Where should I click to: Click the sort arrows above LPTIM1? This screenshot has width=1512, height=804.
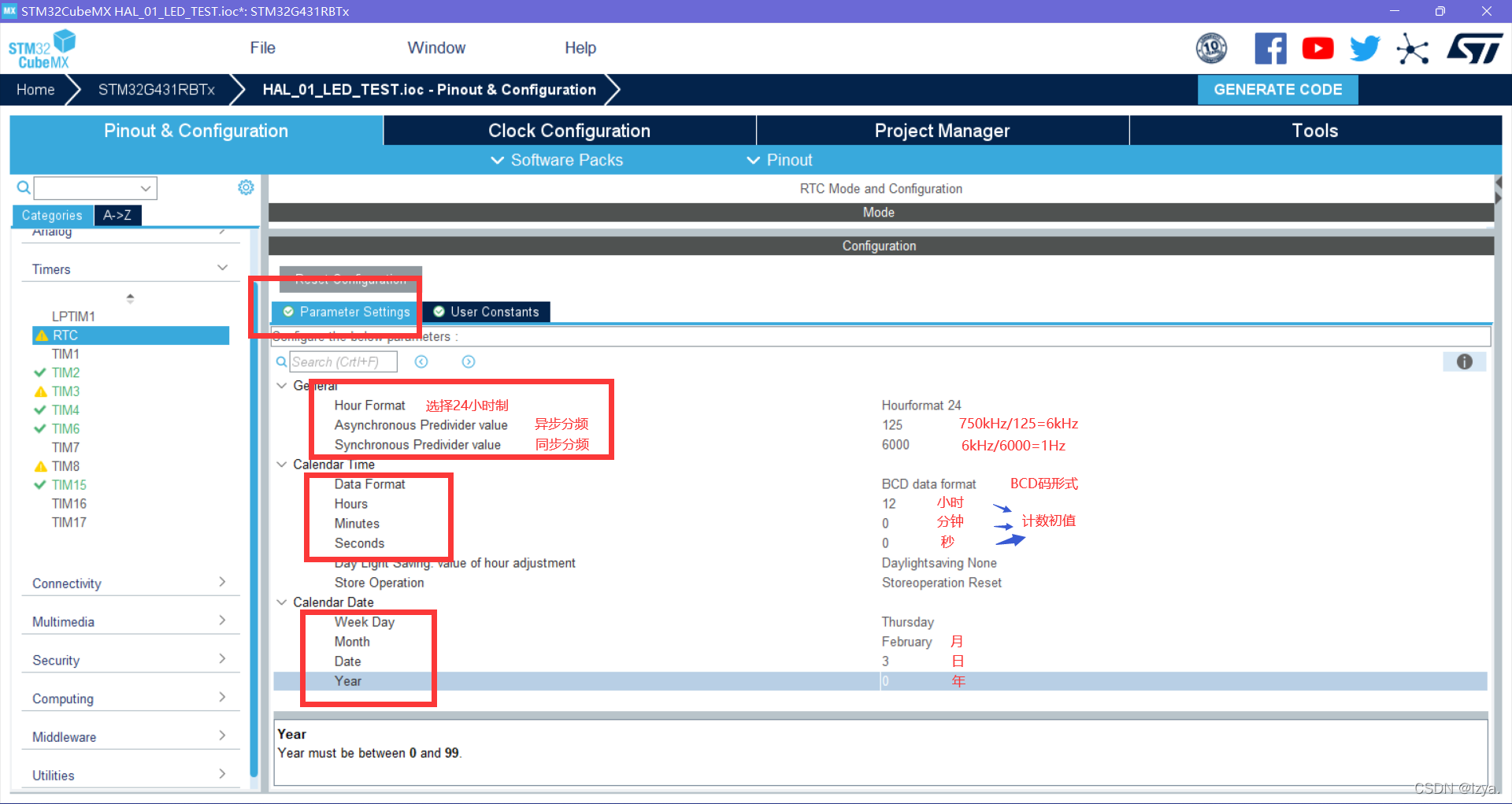(130, 298)
